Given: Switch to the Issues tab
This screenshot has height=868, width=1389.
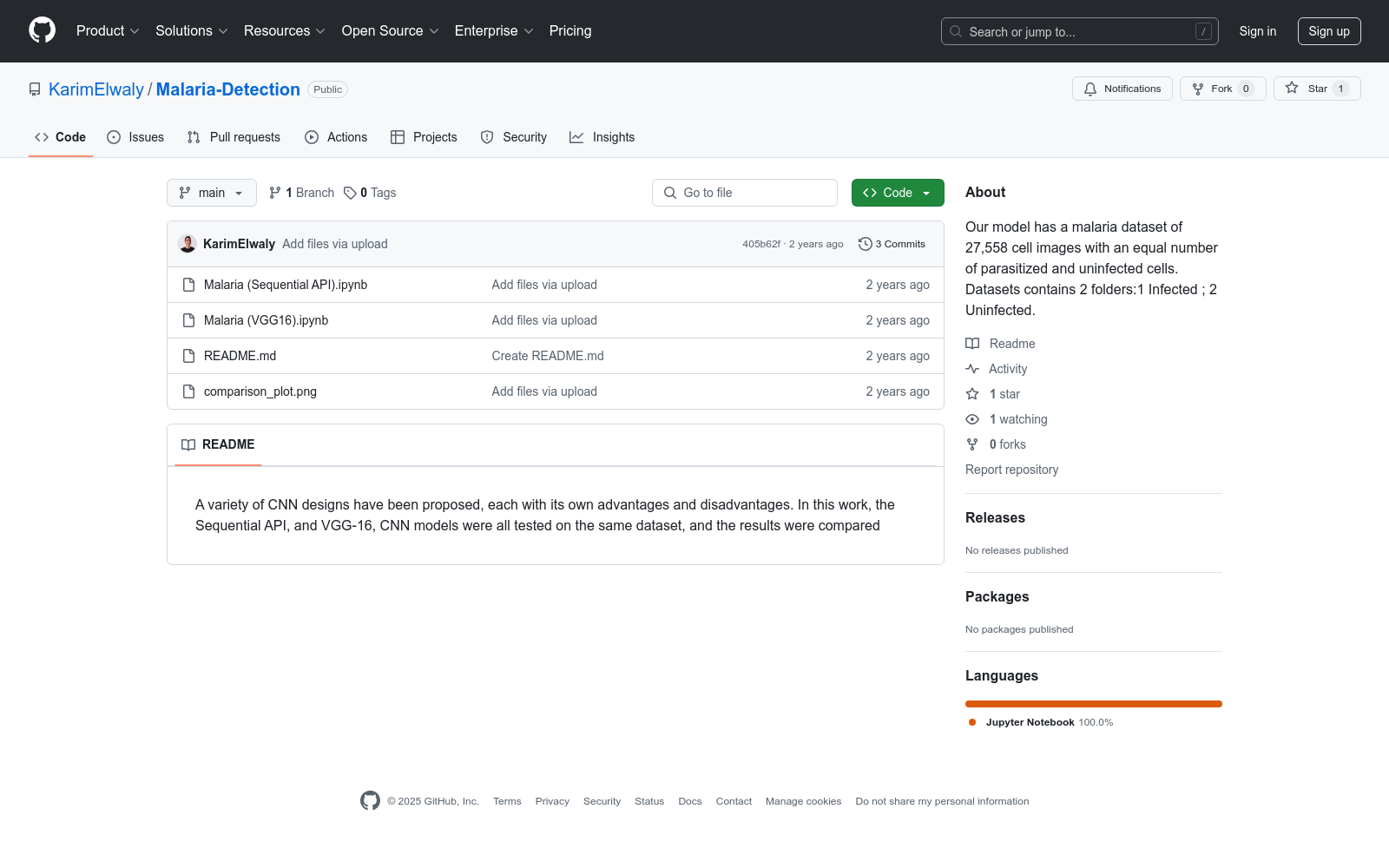Looking at the screenshot, I should coord(135,137).
